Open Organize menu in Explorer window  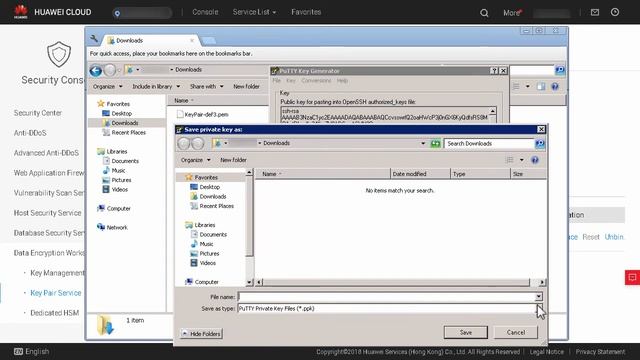pos(107,87)
